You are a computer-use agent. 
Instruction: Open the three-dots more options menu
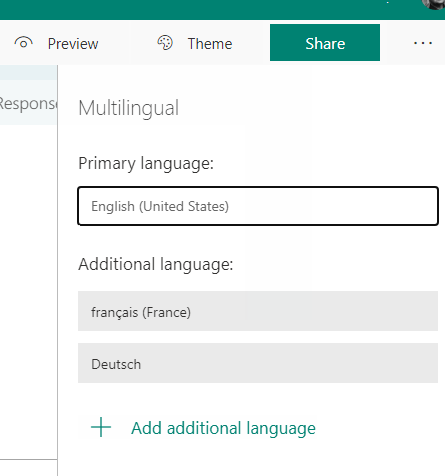(423, 43)
